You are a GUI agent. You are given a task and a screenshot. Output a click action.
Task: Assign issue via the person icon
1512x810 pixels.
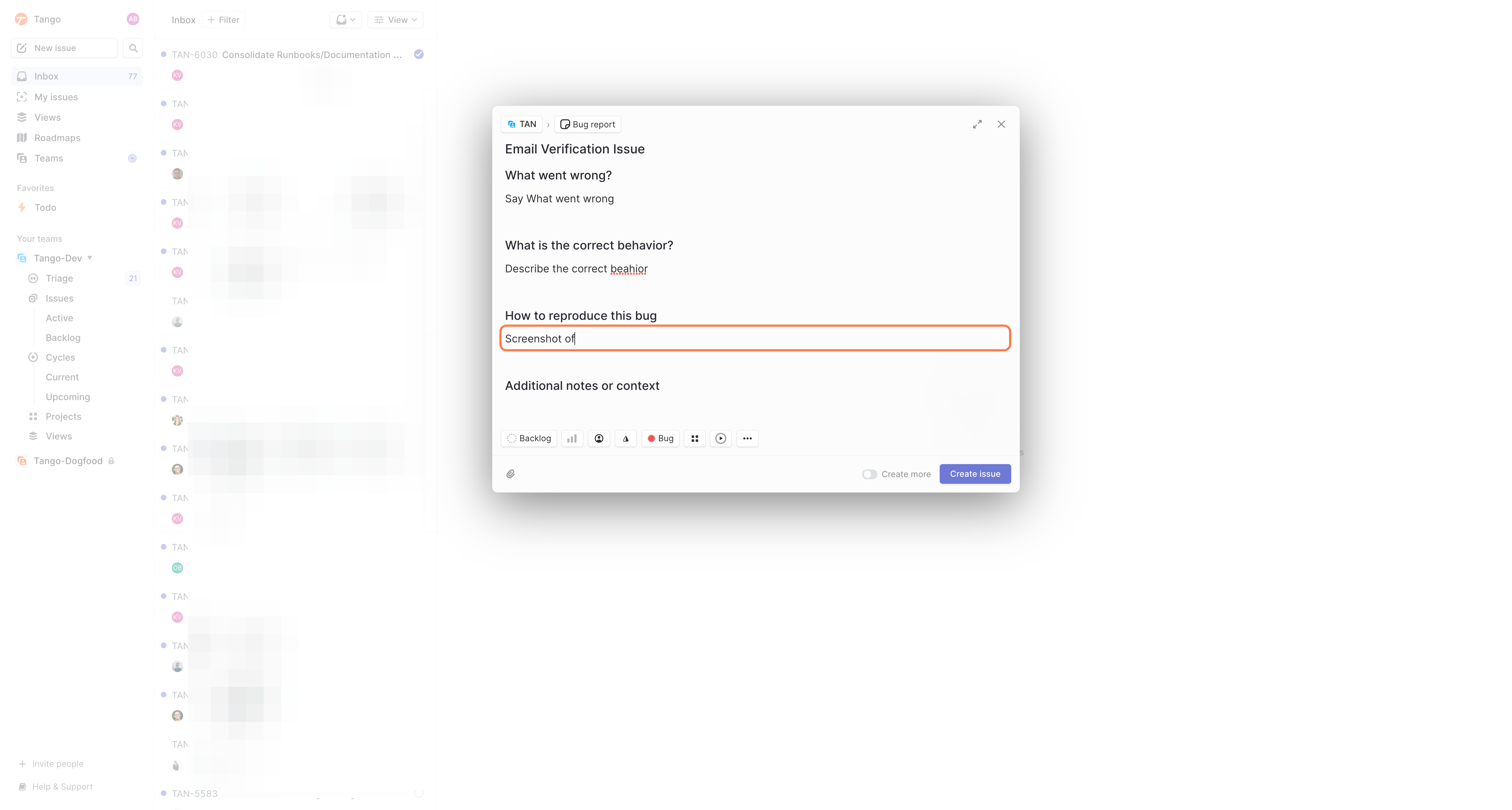(x=599, y=438)
